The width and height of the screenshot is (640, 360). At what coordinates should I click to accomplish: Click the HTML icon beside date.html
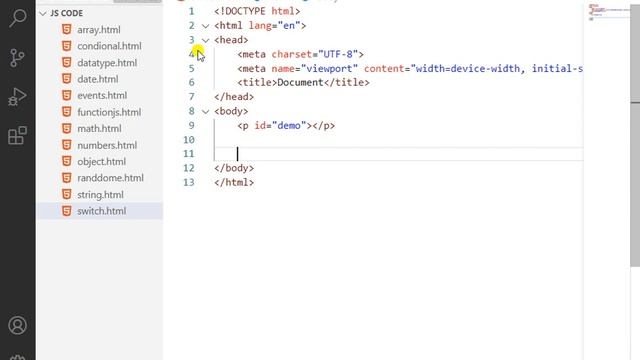(67, 79)
